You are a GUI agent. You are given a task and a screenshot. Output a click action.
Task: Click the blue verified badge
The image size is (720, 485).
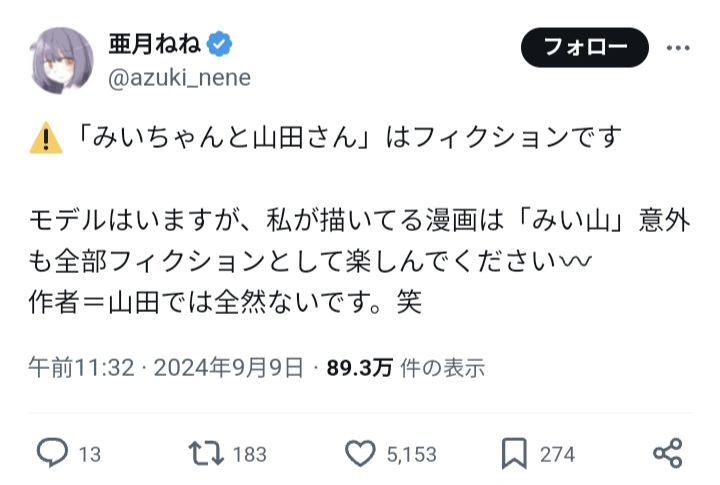click(x=222, y=46)
